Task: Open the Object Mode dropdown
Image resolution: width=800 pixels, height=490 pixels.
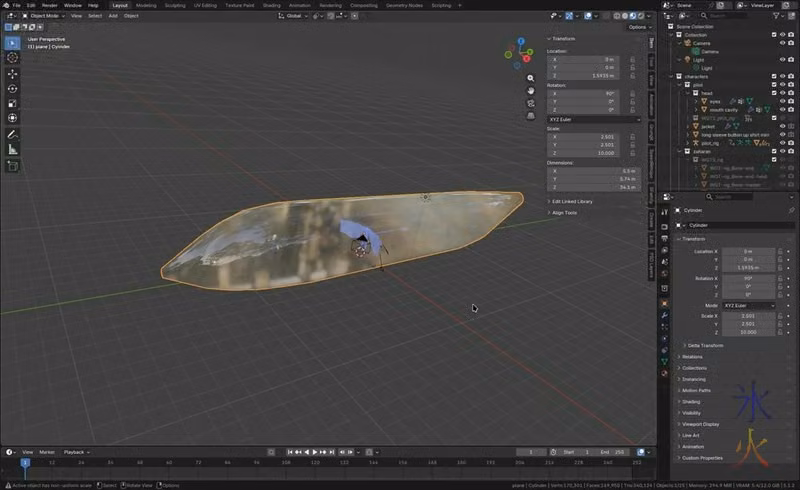Action: [44, 16]
